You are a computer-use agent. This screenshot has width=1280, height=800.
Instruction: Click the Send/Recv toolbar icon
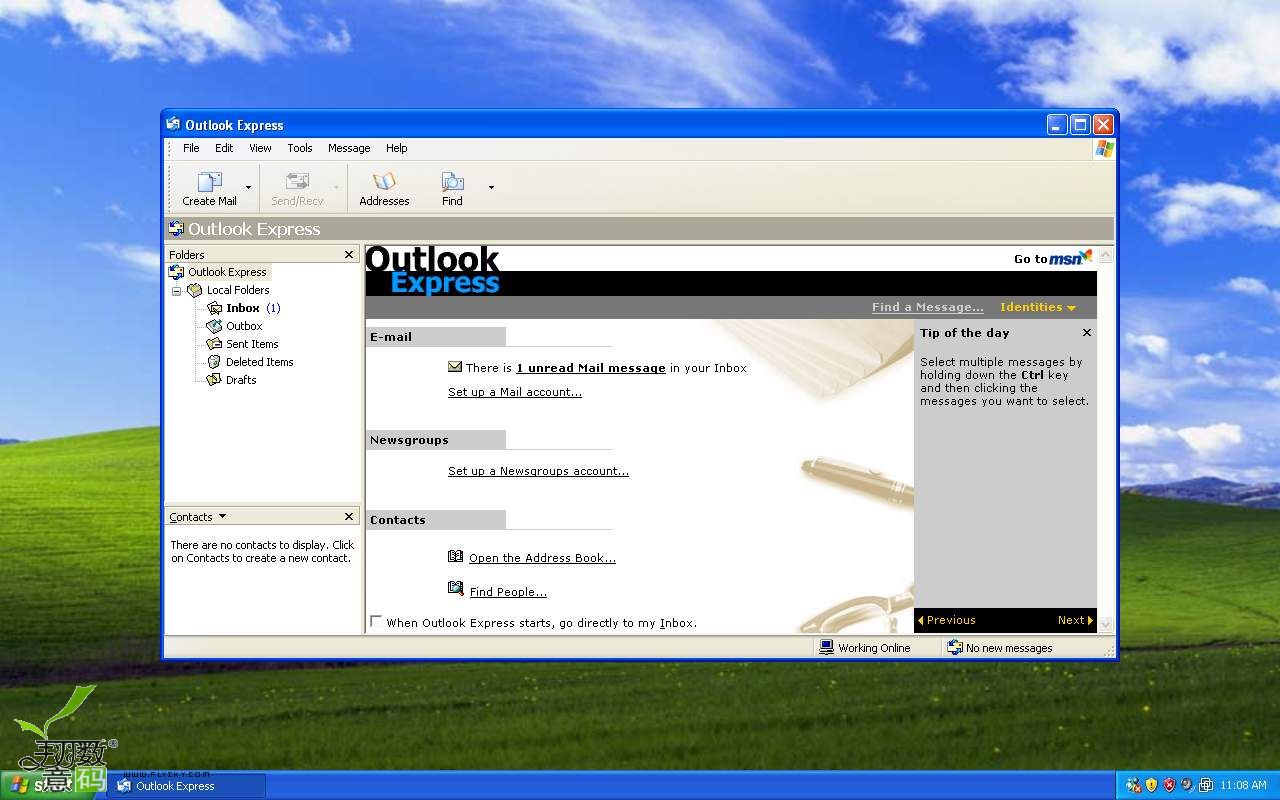click(297, 182)
